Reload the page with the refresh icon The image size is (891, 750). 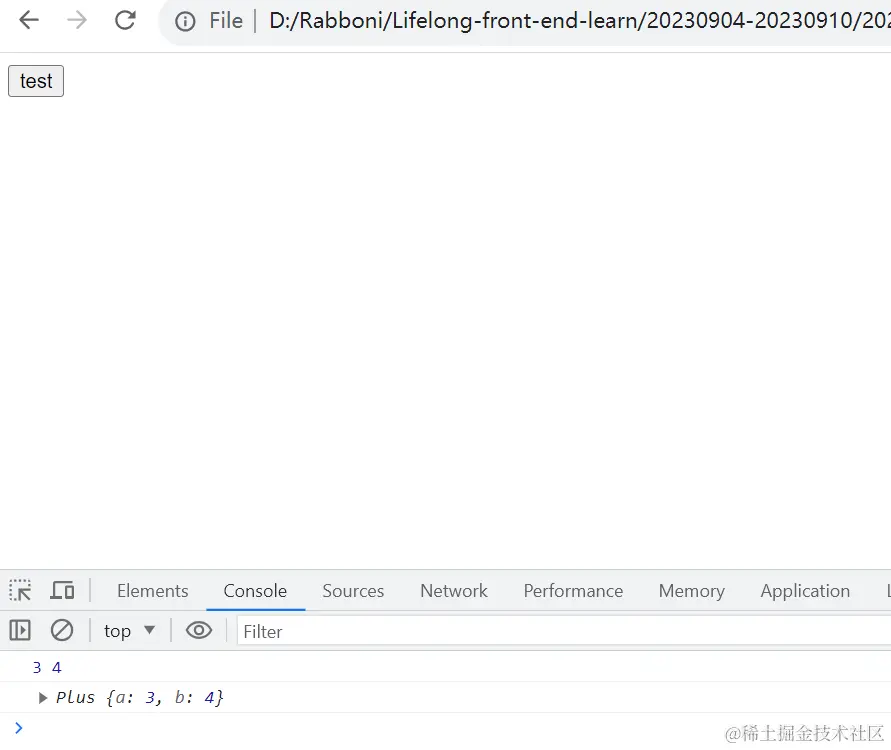(x=125, y=20)
